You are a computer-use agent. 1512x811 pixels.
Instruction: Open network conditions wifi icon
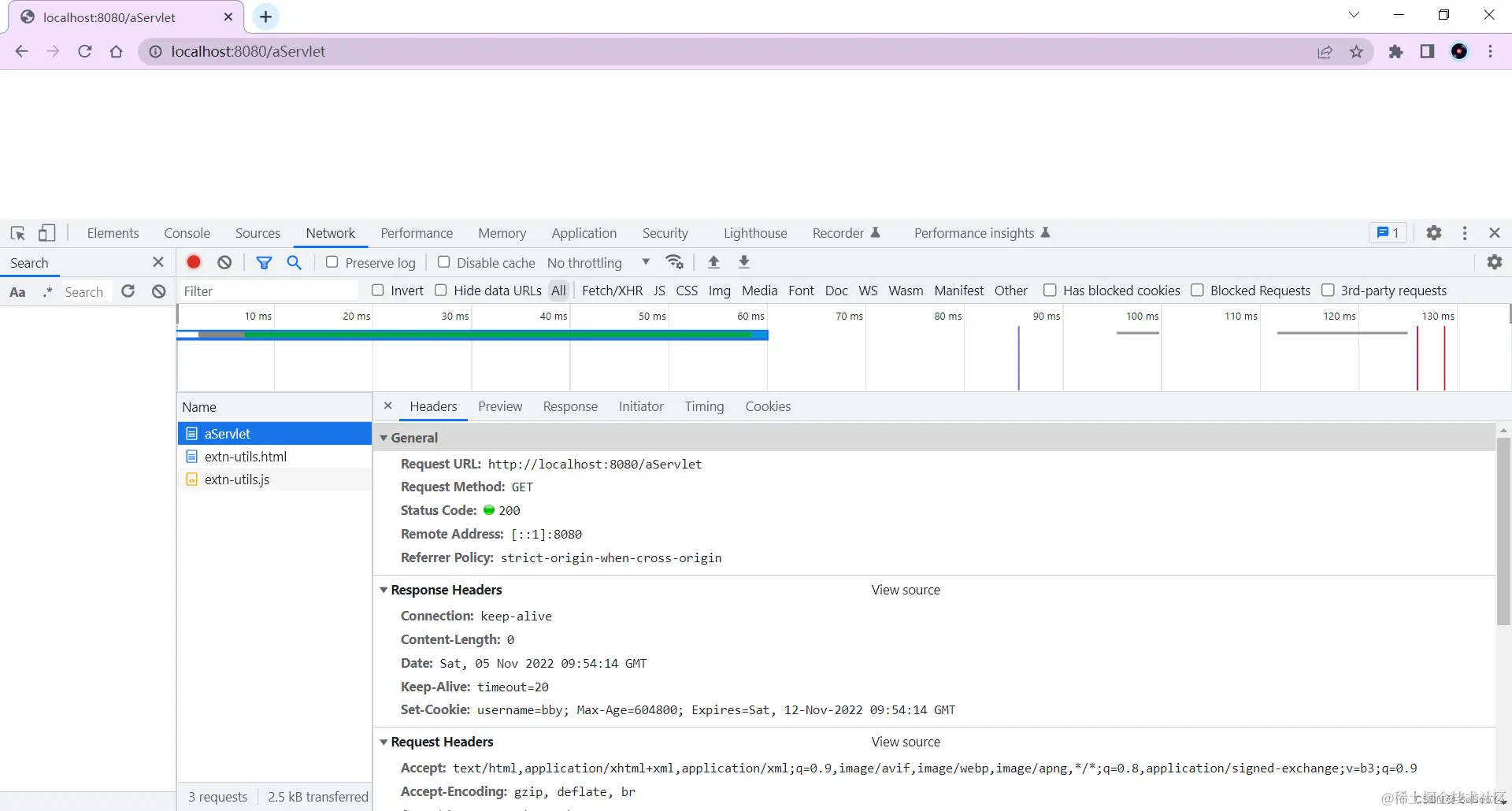tap(675, 262)
